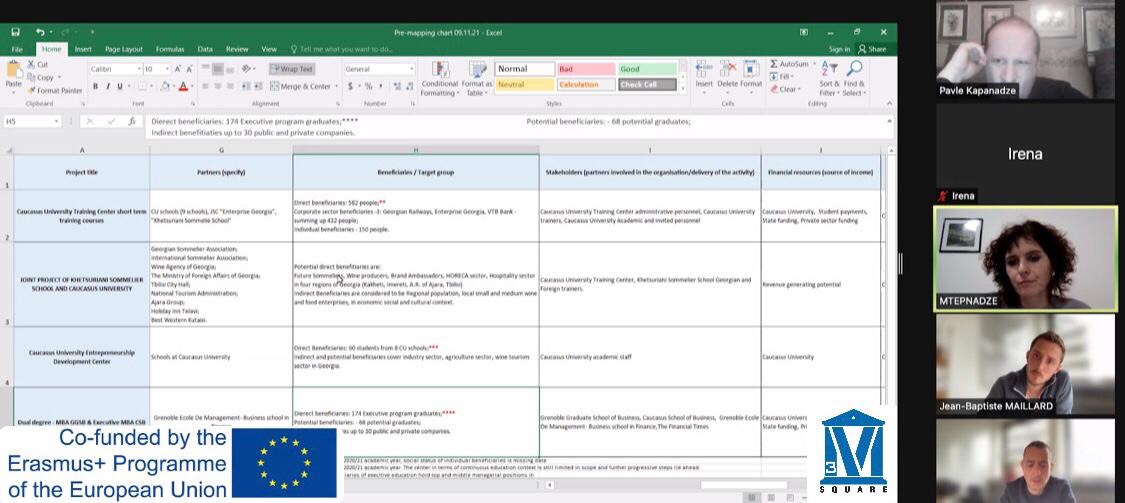Image resolution: width=1125 pixels, height=503 pixels.
Task: Open the Copy dropdown arrow
Action: pyautogui.click(x=59, y=77)
